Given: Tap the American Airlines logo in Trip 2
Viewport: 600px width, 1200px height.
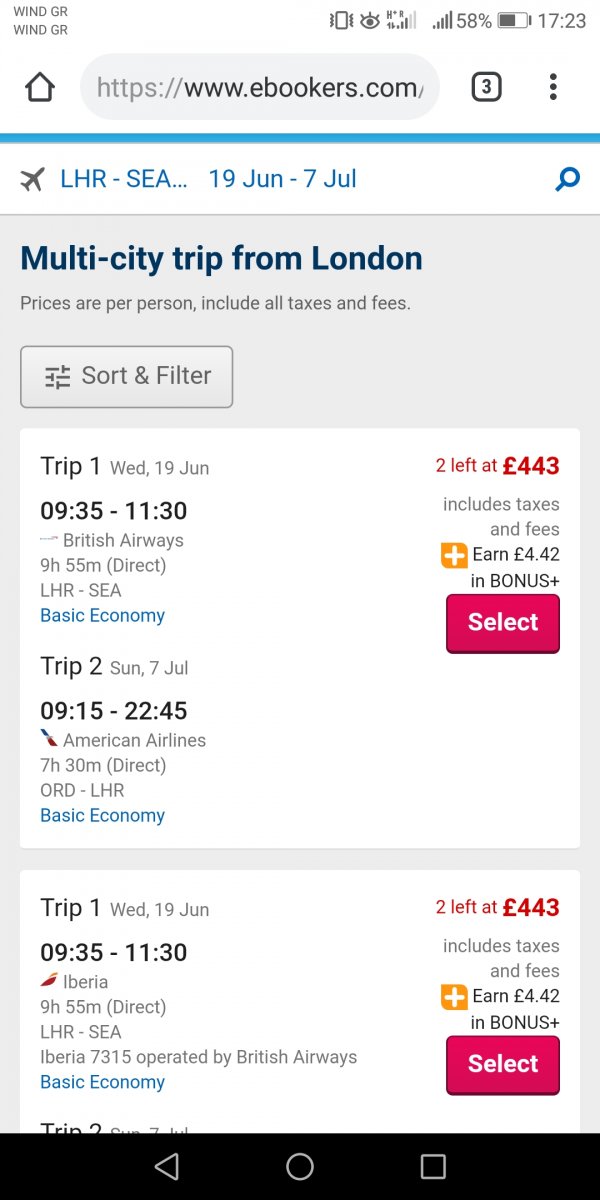Looking at the screenshot, I should [49, 739].
